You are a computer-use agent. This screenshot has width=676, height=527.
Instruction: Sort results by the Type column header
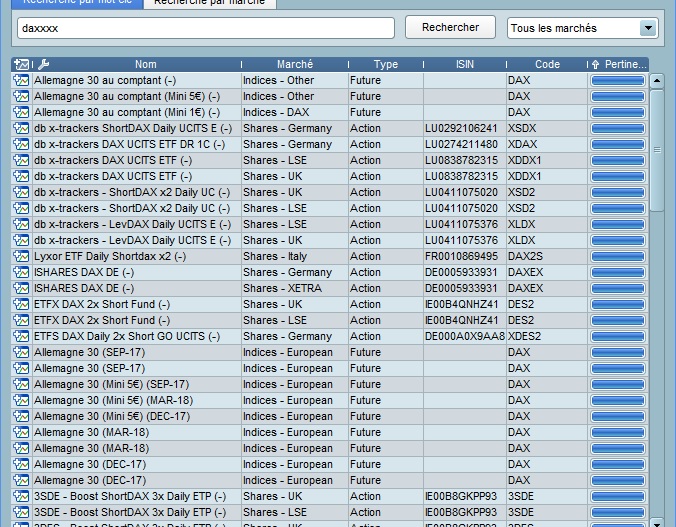coord(386,64)
